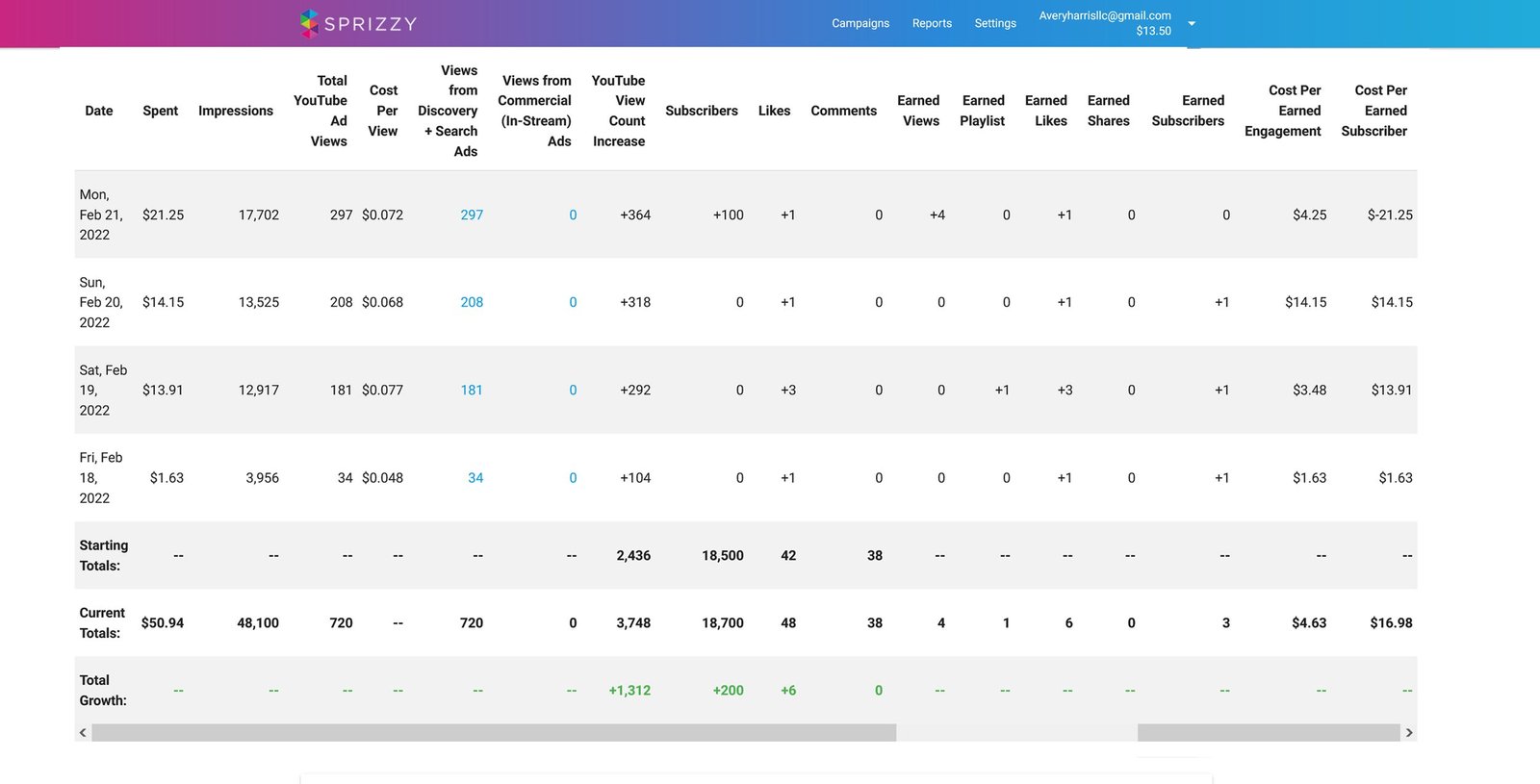Go to the Reports section
This screenshot has width=1540, height=784.
point(932,23)
